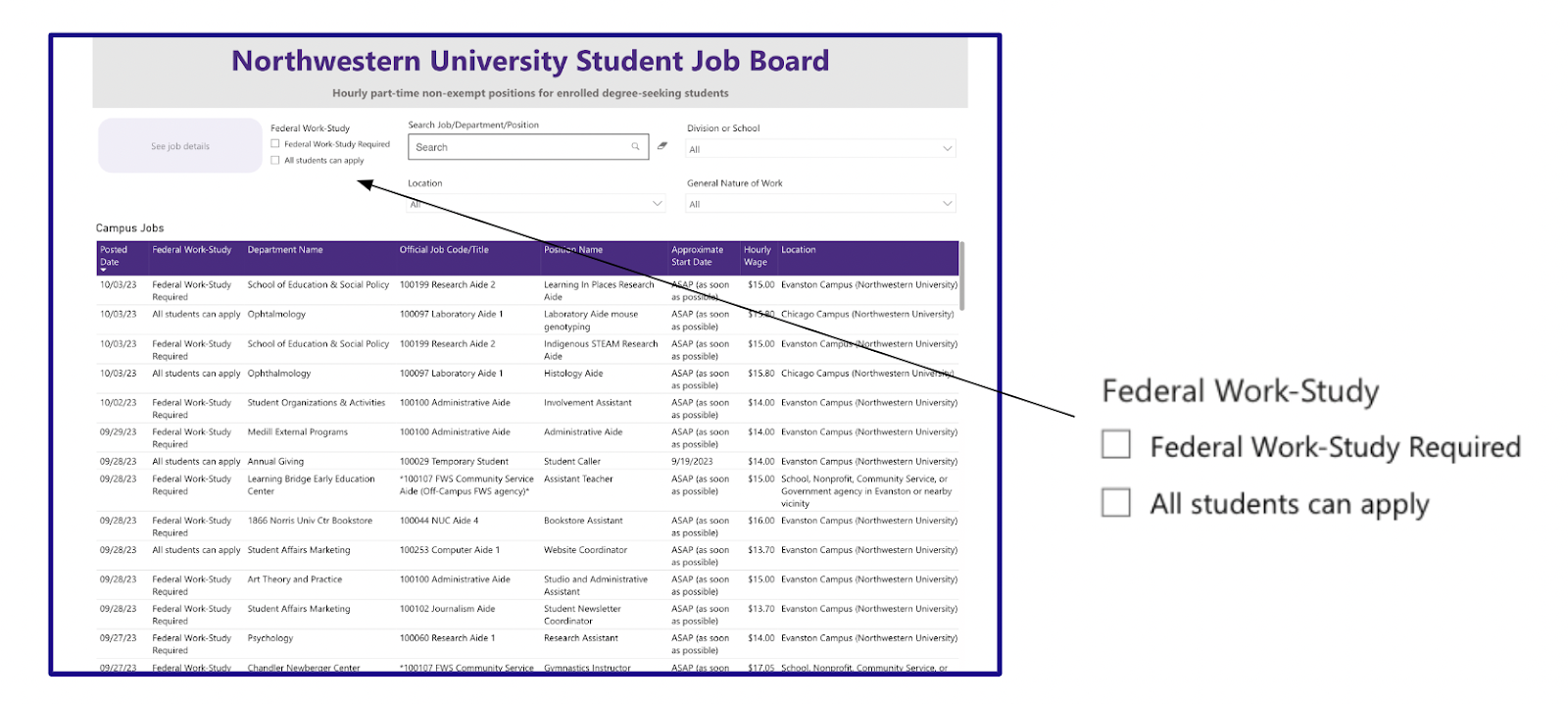This screenshot has height=704, width=1568.
Task: Click the Approximate Start Date column header
Action: click(x=697, y=256)
